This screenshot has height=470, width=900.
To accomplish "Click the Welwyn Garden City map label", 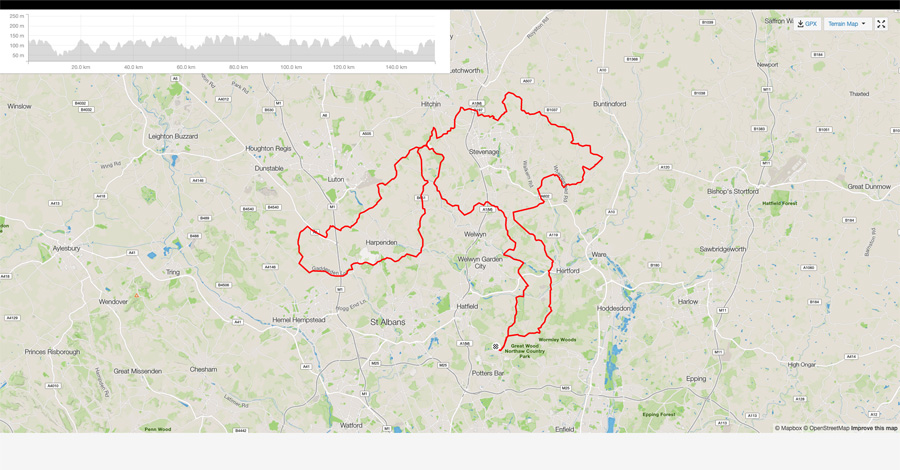I will [480, 262].
